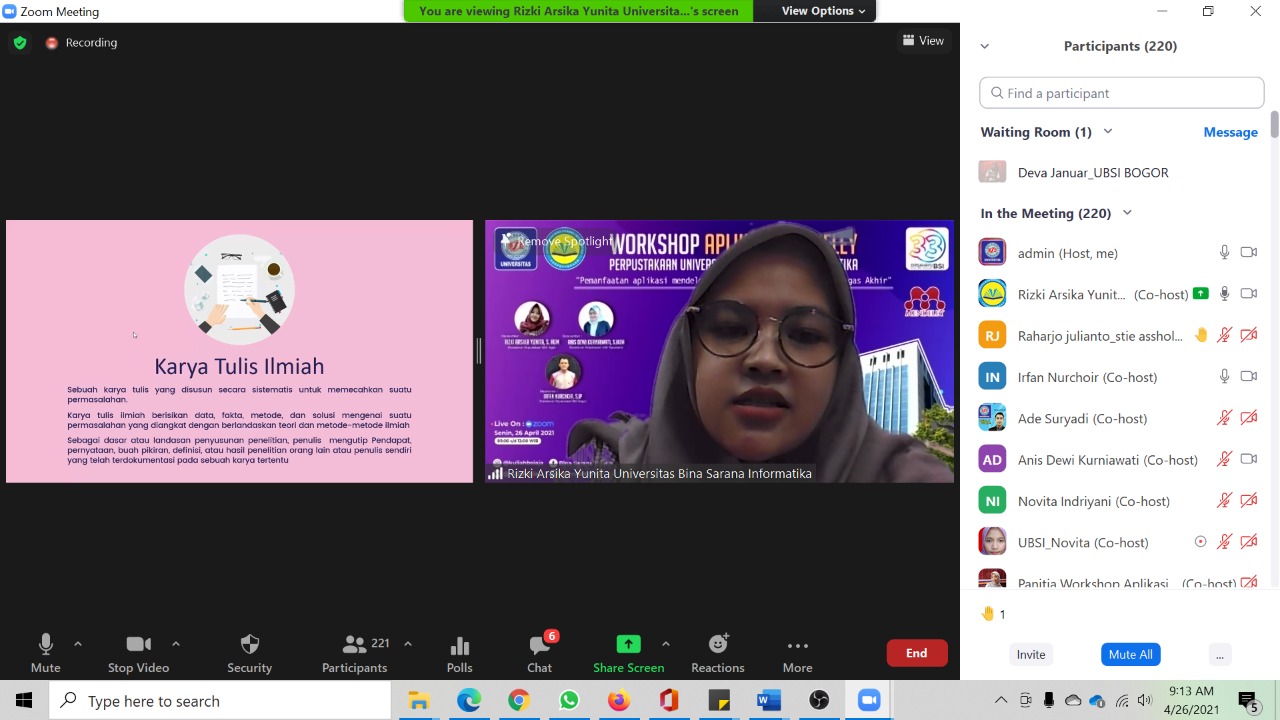Click UBSI_Novita recording indicator icon
1280x720 pixels.
[x=1201, y=542]
